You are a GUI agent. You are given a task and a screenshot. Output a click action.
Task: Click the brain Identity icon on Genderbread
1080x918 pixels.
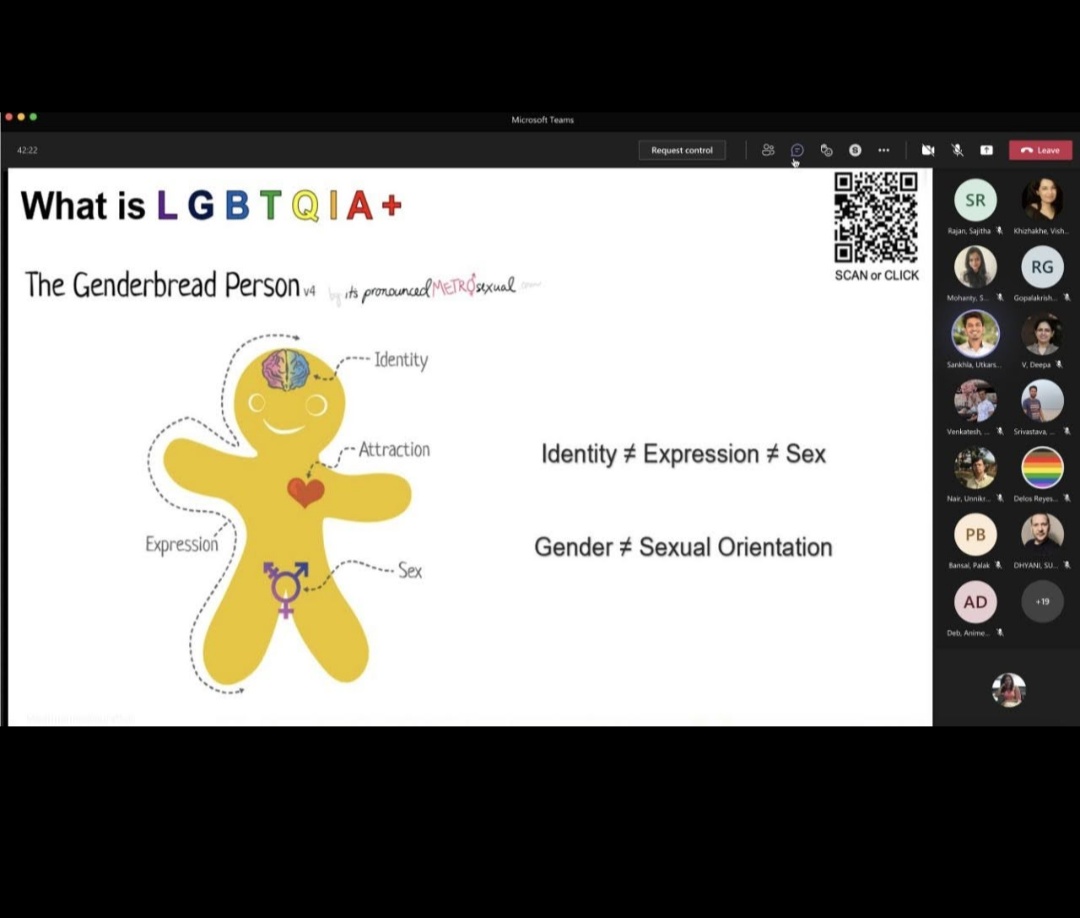[286, 370]
